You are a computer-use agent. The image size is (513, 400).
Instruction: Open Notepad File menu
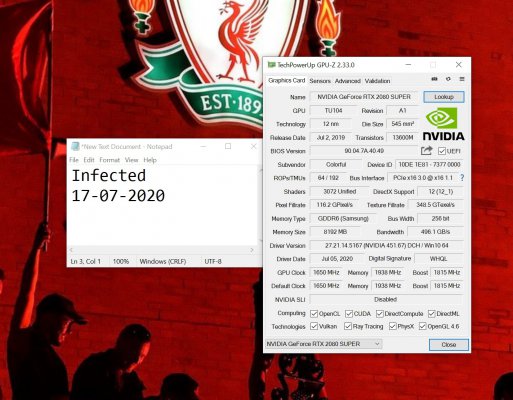pyautogui.click(x=74, y=160)
